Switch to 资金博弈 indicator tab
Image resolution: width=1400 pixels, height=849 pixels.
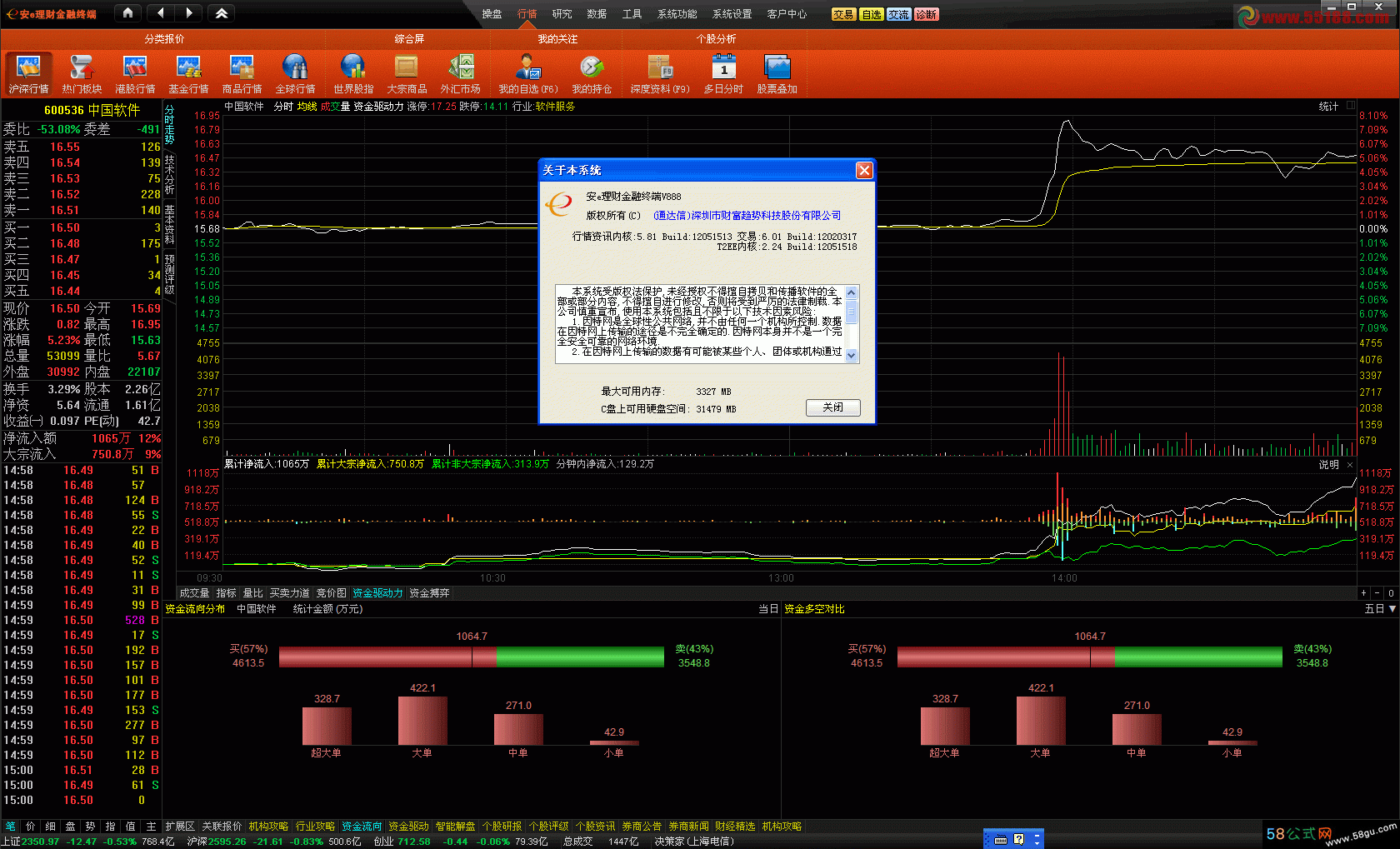429,593
